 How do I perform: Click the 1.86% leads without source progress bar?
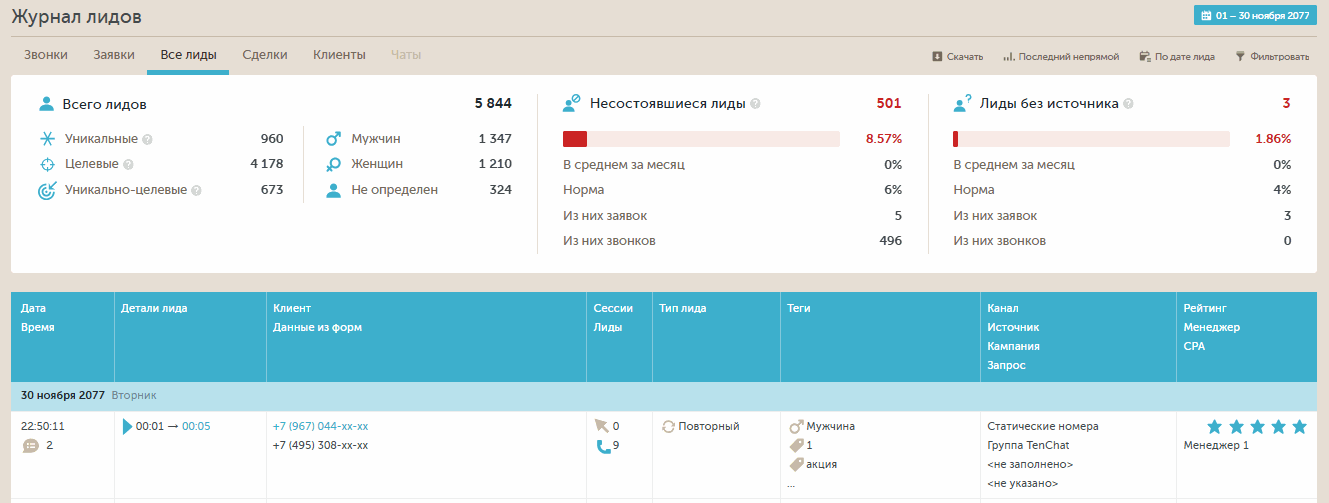[1091, 139]
